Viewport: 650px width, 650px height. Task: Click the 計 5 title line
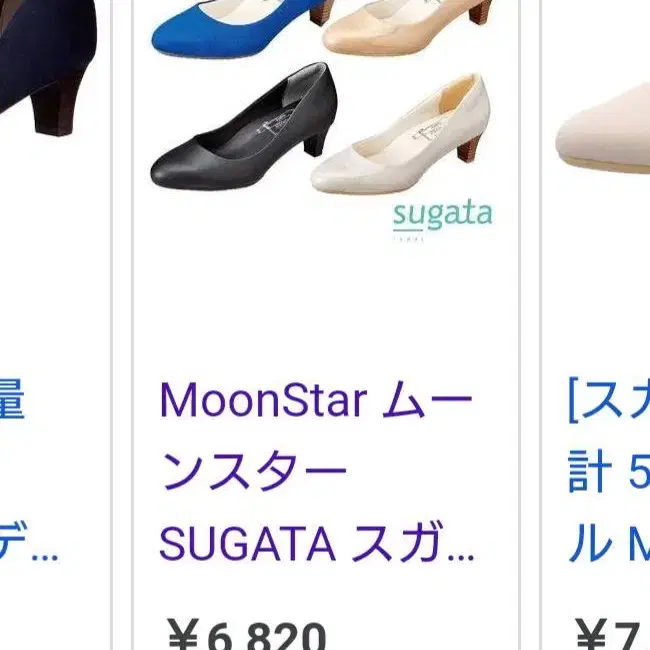click(x=609, y=472)
